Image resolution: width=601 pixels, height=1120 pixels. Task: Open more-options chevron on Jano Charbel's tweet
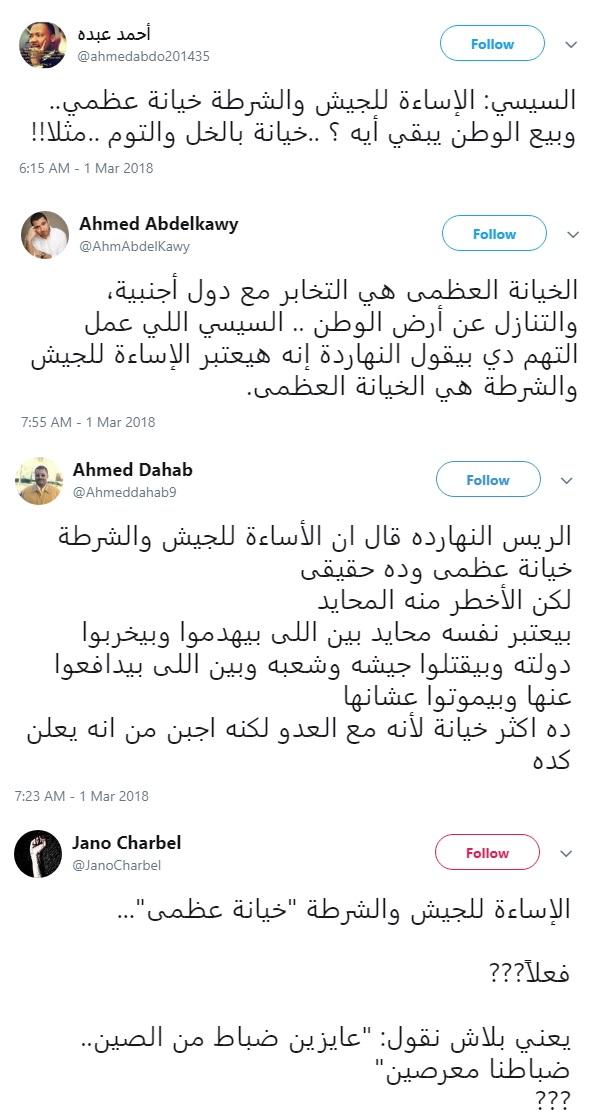[566, 854]
